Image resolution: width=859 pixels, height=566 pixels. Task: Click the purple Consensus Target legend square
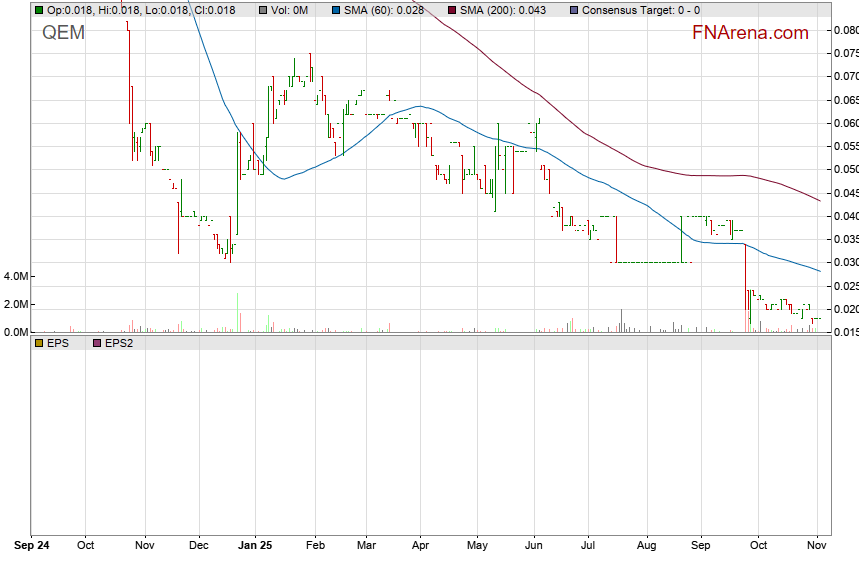[573, 10]
